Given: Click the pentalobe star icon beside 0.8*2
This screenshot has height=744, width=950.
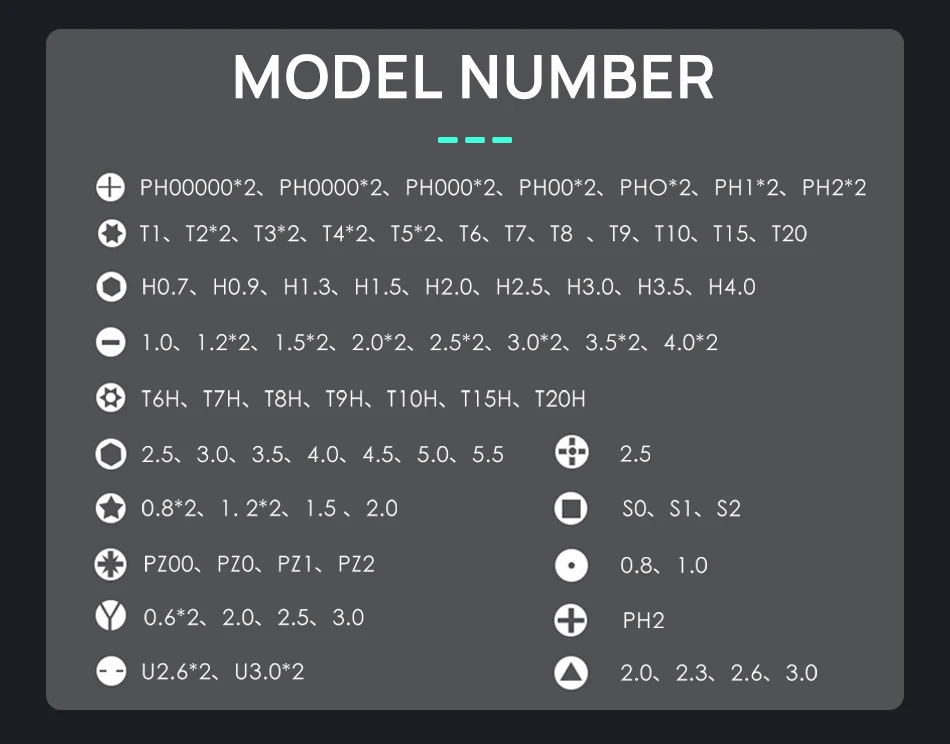Looking at the screenshot, I should [x=110, y=508].
